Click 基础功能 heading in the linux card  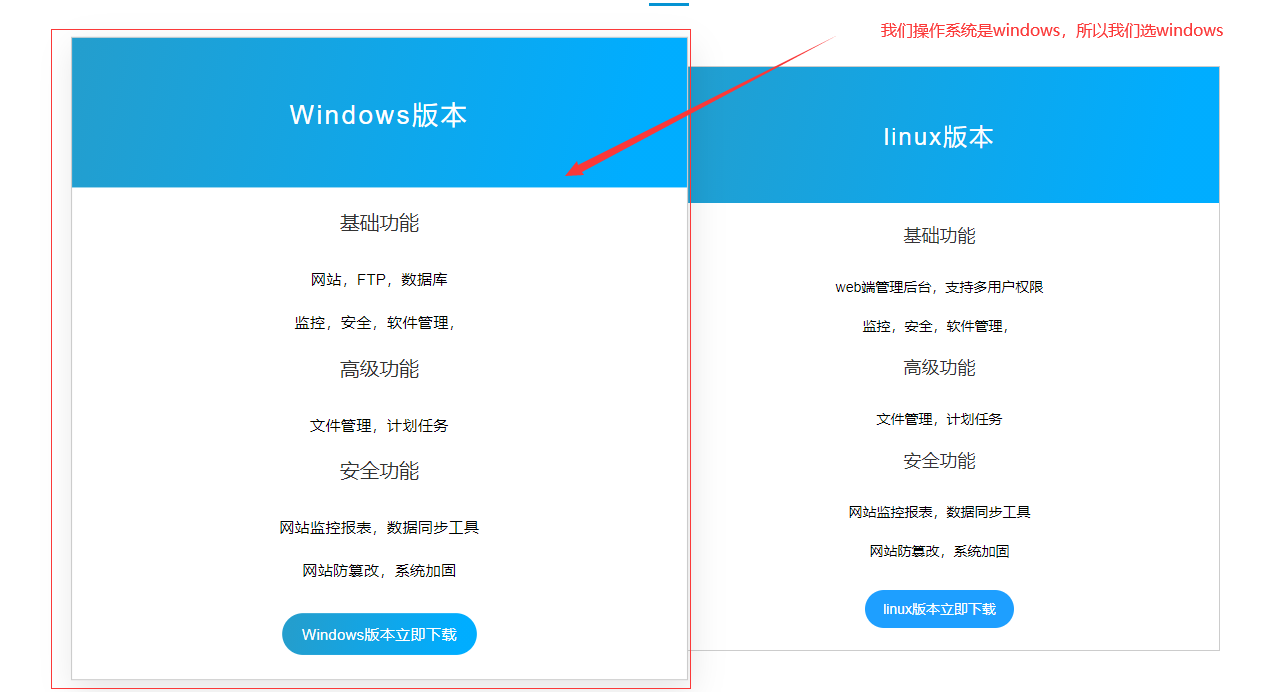pyautogui.click(x=939, y=236)
